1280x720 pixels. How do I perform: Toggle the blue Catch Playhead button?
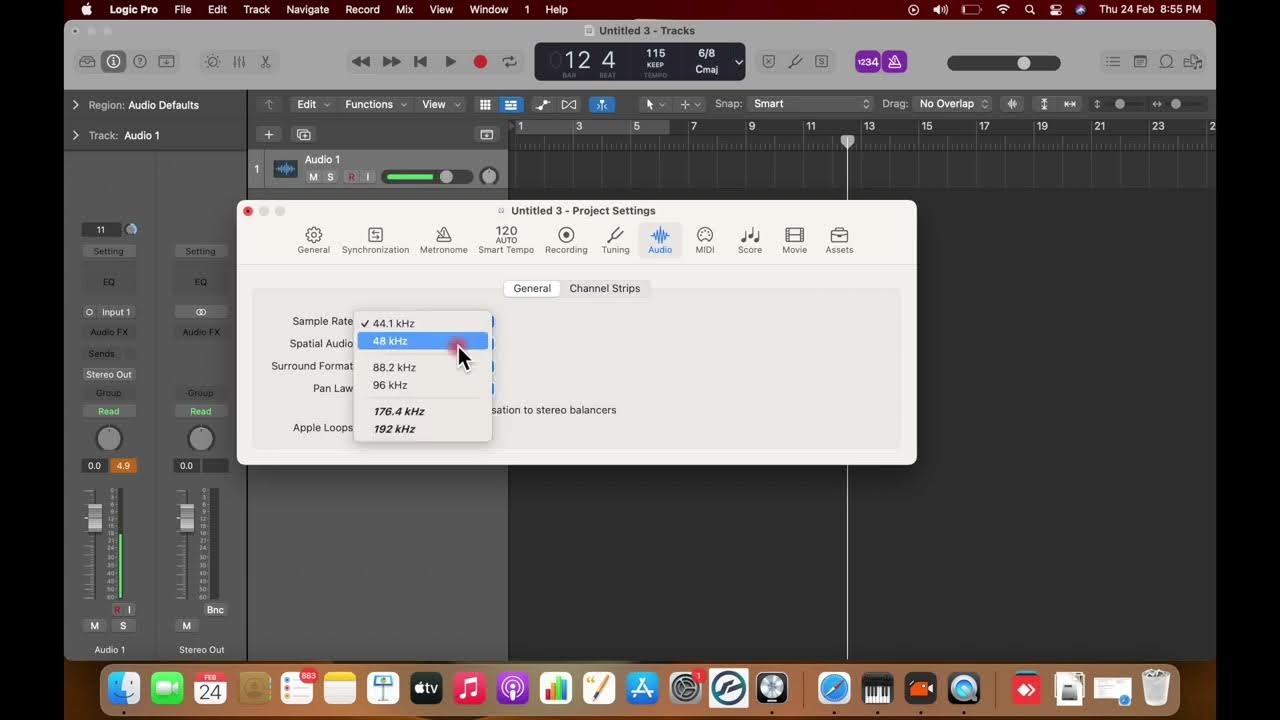(602, 104)
